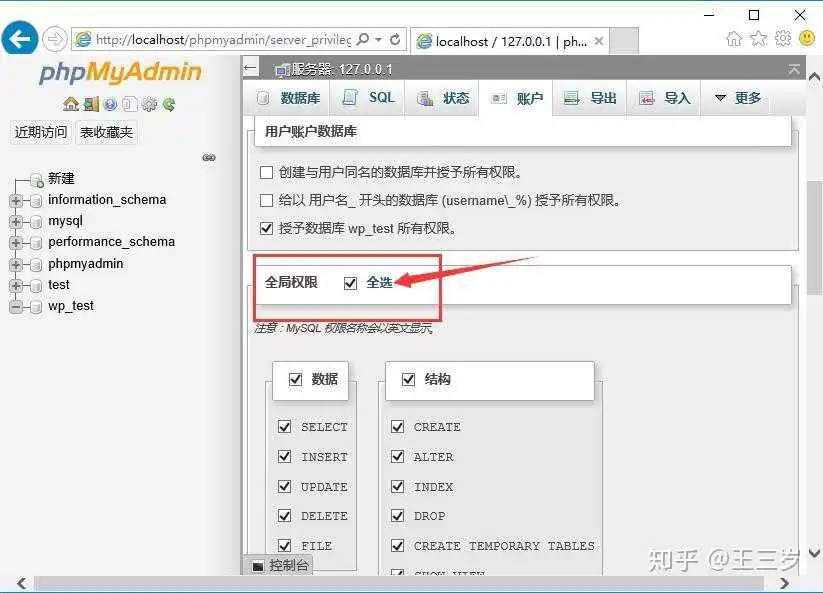
Task: Uncheck the CREATE privilege
Action: pos(398,427)
